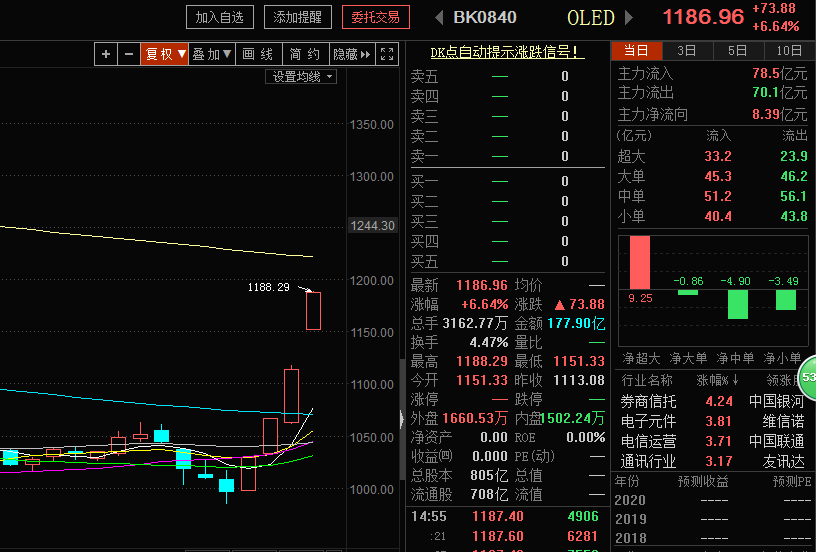This screenshot has height=552, width=816.
Task: Click 券商信托 industry row
Action: coord(712,401)
